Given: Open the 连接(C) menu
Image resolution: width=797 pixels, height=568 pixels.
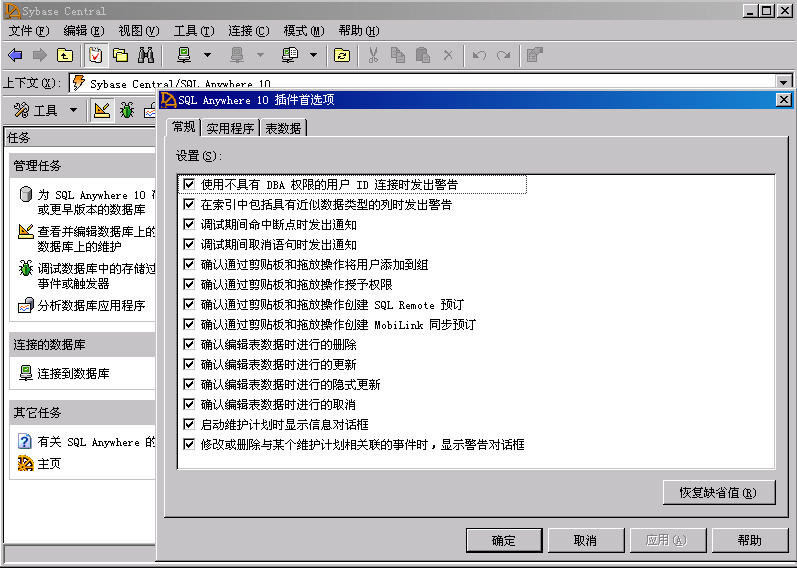Looking at the screenshot, I should (249, 31).
